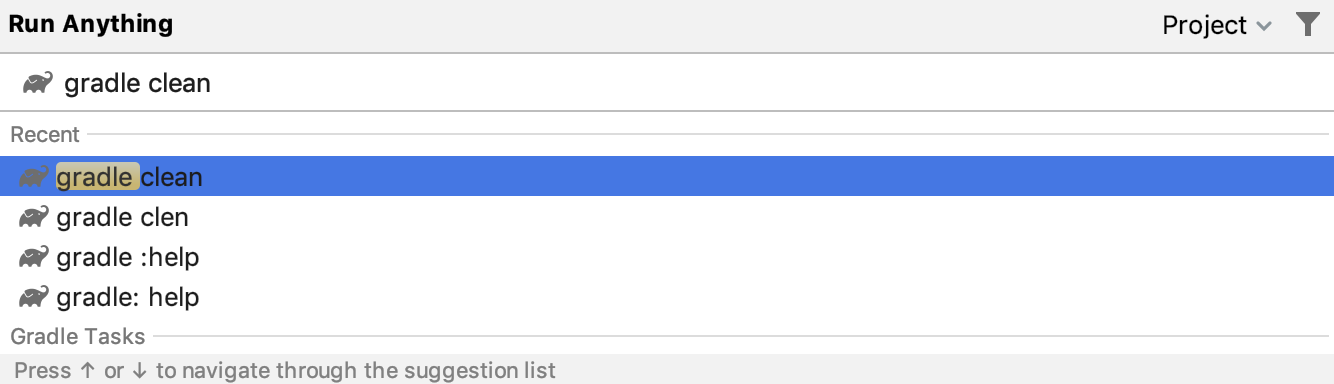This screenshot has height=384, width=1334.
Task: Click the elephant icon beside 'gradle clen'
Action: (34, 217)
